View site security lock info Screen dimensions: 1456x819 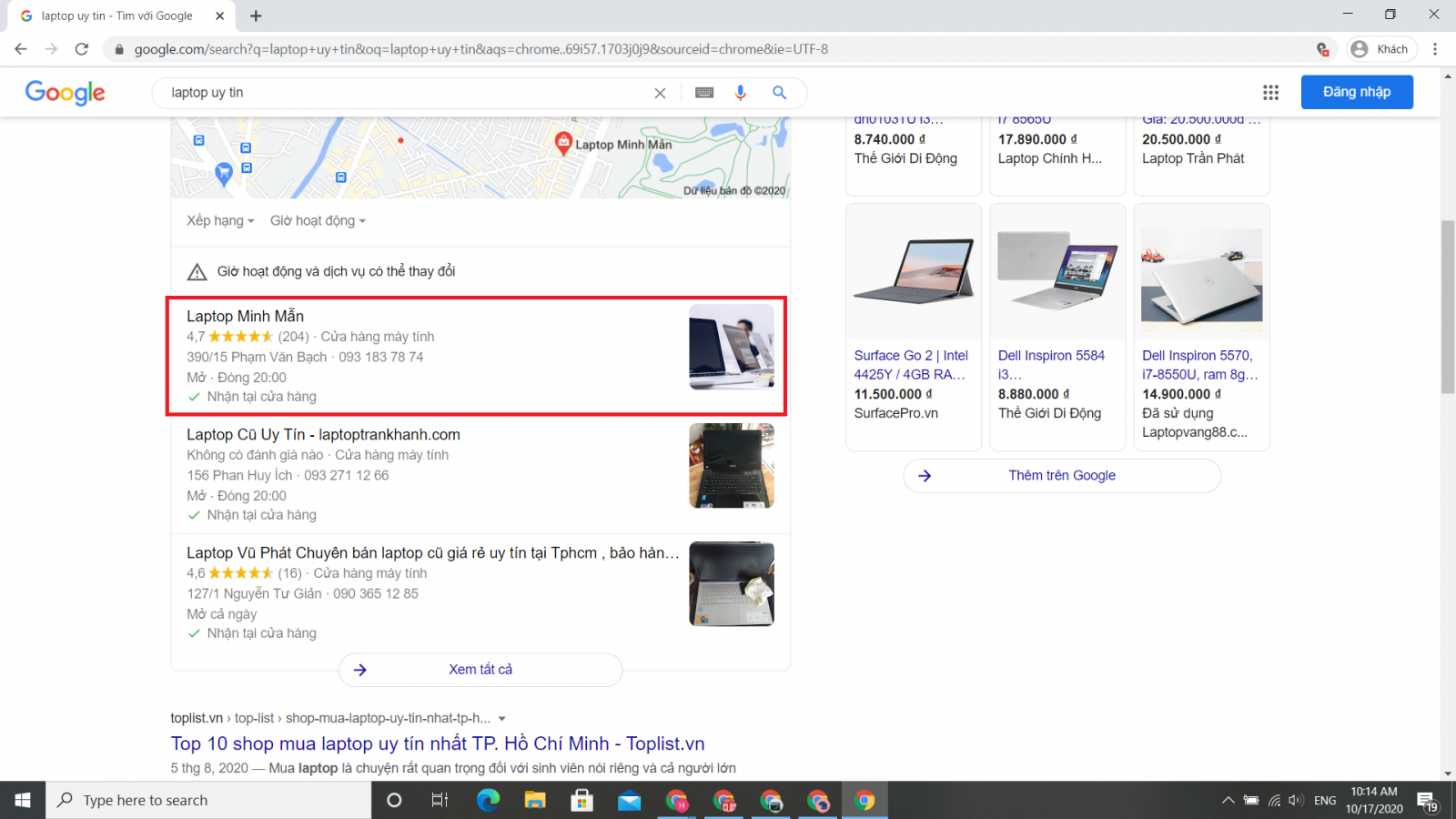[118, 49]
